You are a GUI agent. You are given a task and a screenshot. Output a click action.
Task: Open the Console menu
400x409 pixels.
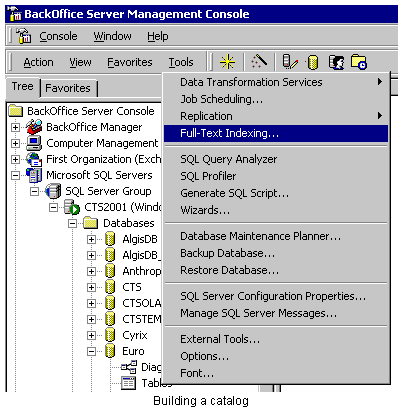(x=58, y=36)
